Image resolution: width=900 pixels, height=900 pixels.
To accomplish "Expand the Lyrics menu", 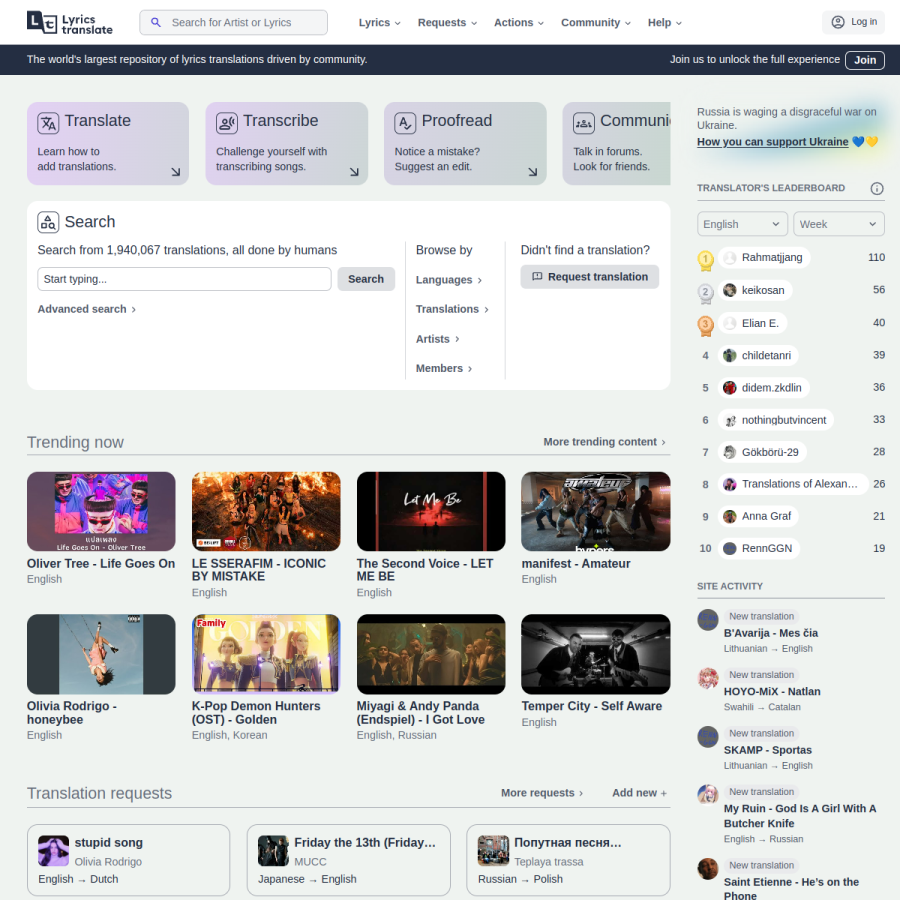I will [379, 23].
